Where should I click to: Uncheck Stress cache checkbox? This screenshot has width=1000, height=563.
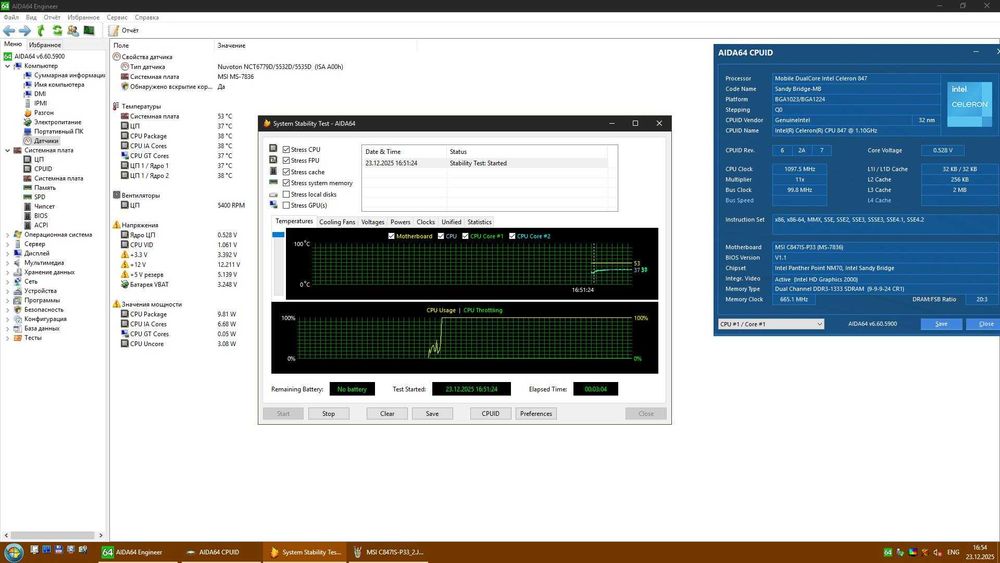point(286,172)
